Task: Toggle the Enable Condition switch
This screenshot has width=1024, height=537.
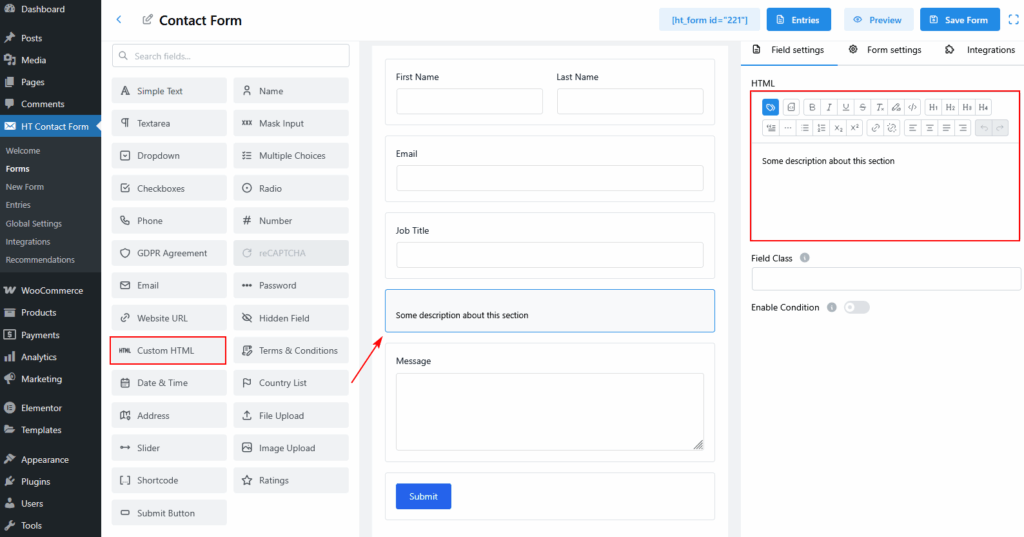Action: pyautogui.click(x=856, y=307)
